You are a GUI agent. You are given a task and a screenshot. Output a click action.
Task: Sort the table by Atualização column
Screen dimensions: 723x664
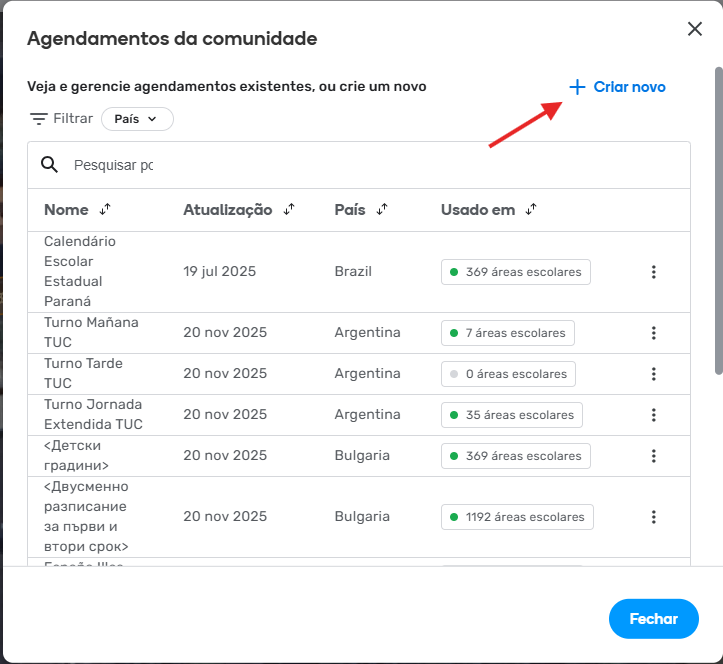click(x=289, y=210)
